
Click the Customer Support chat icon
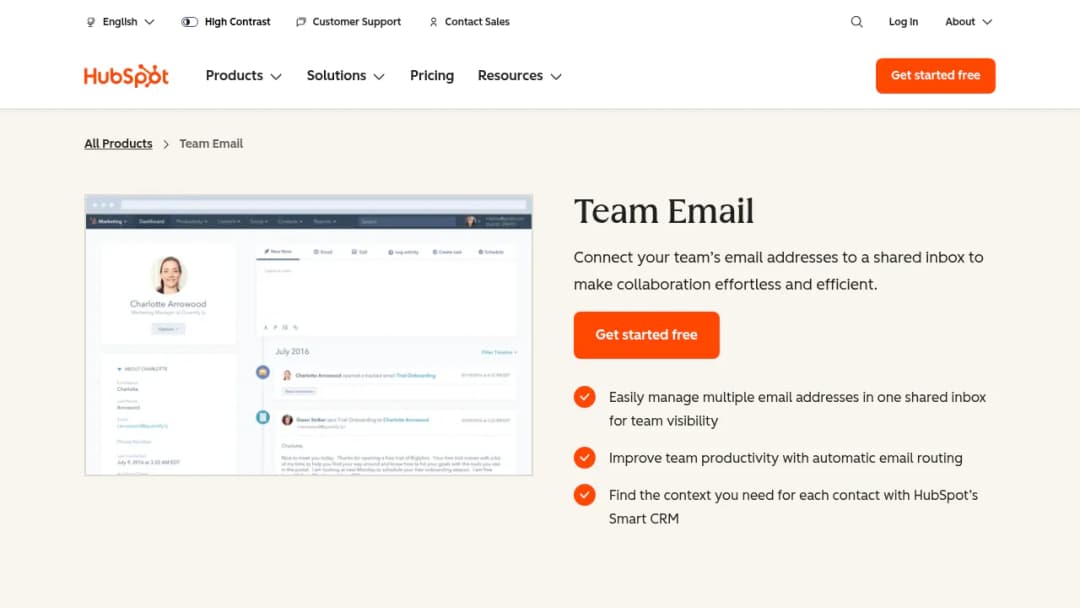coord(301,22)
